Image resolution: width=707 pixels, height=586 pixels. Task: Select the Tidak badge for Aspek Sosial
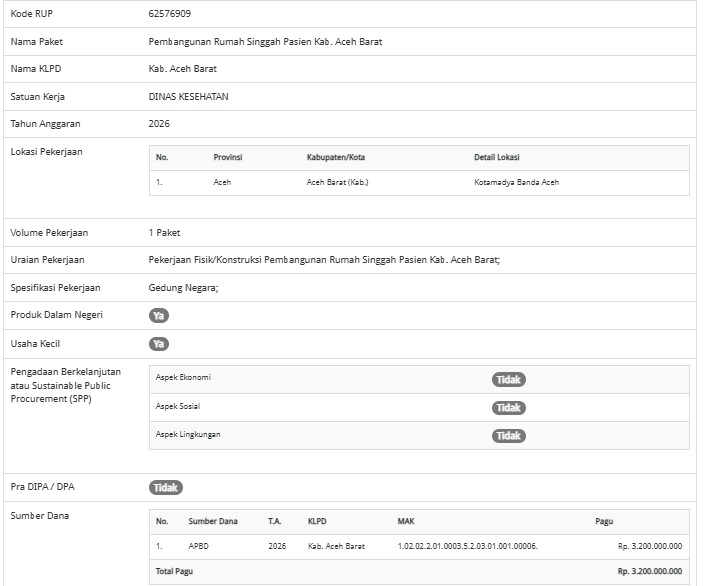508,408
